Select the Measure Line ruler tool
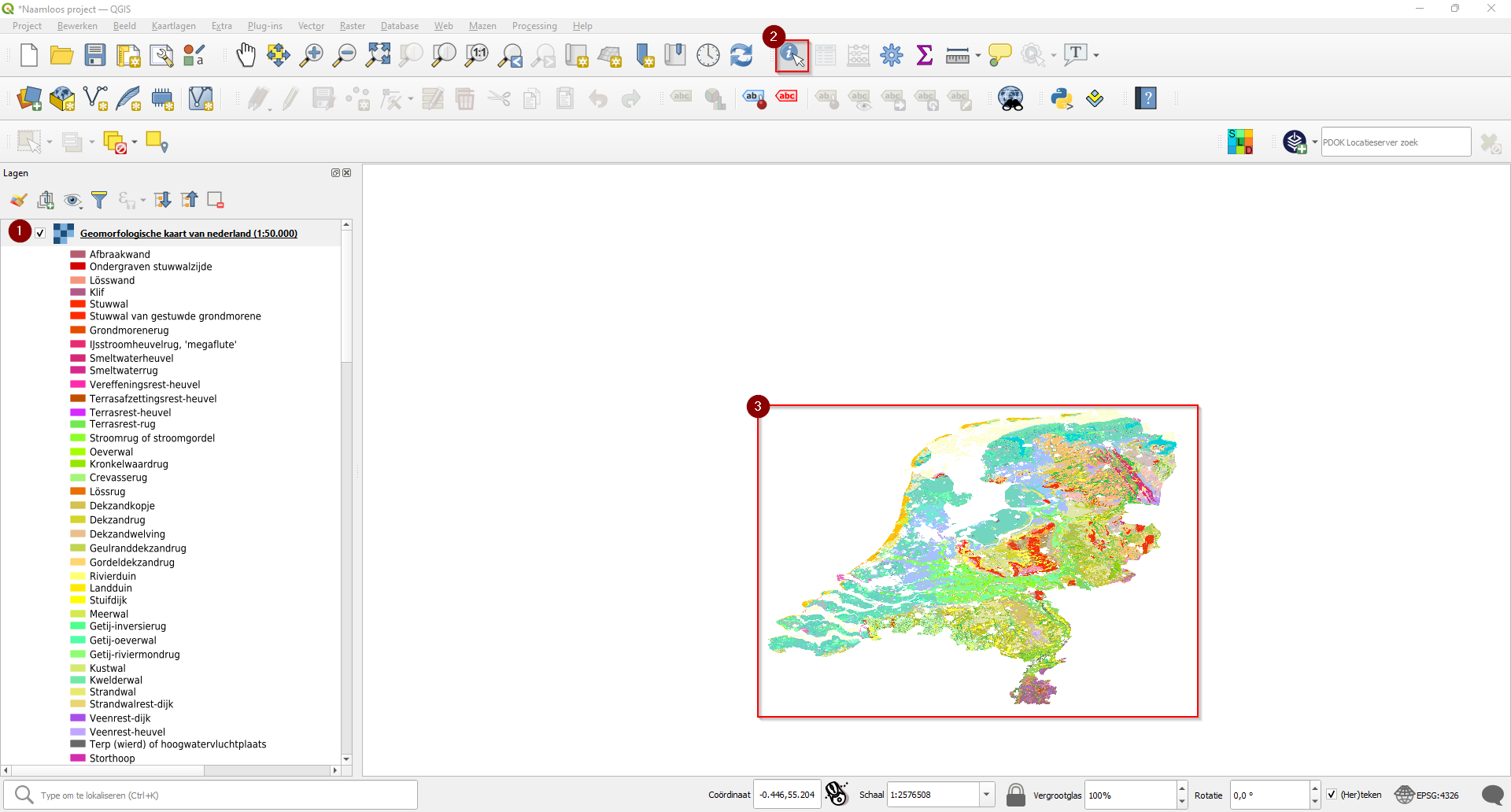Image resolution: width=1511 pixels, height=812 pixels. pos(957,55)
